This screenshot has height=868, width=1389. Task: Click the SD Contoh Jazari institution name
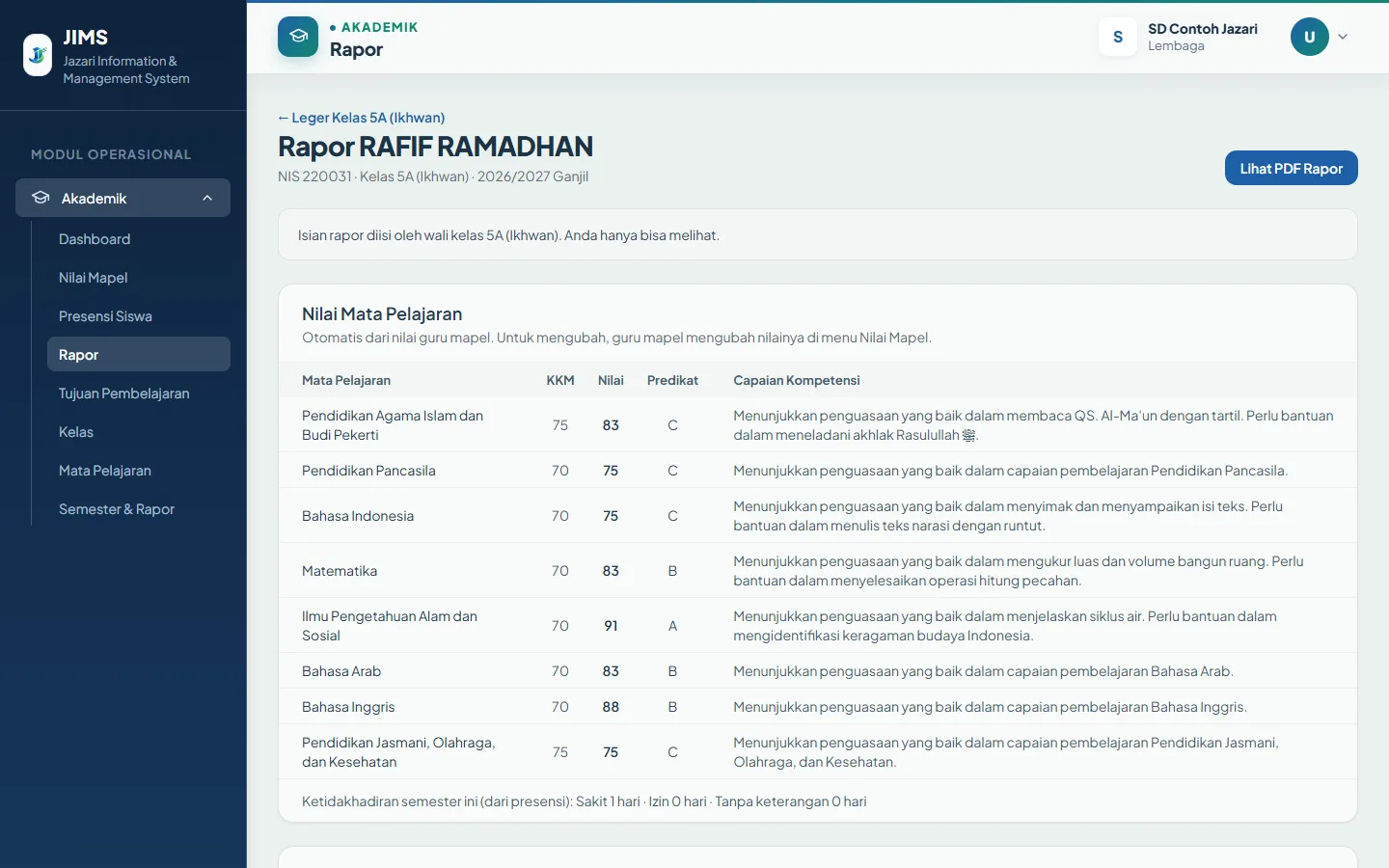pos(1203,29)
